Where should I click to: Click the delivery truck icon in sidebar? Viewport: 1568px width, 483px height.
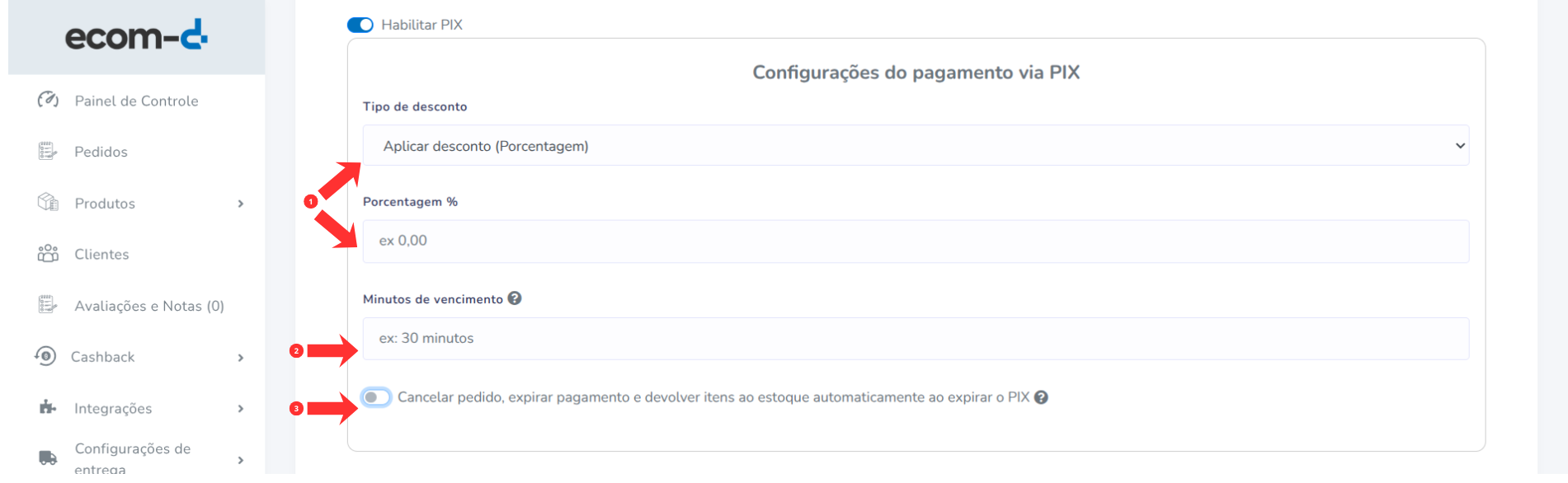[x=48, y=458]
